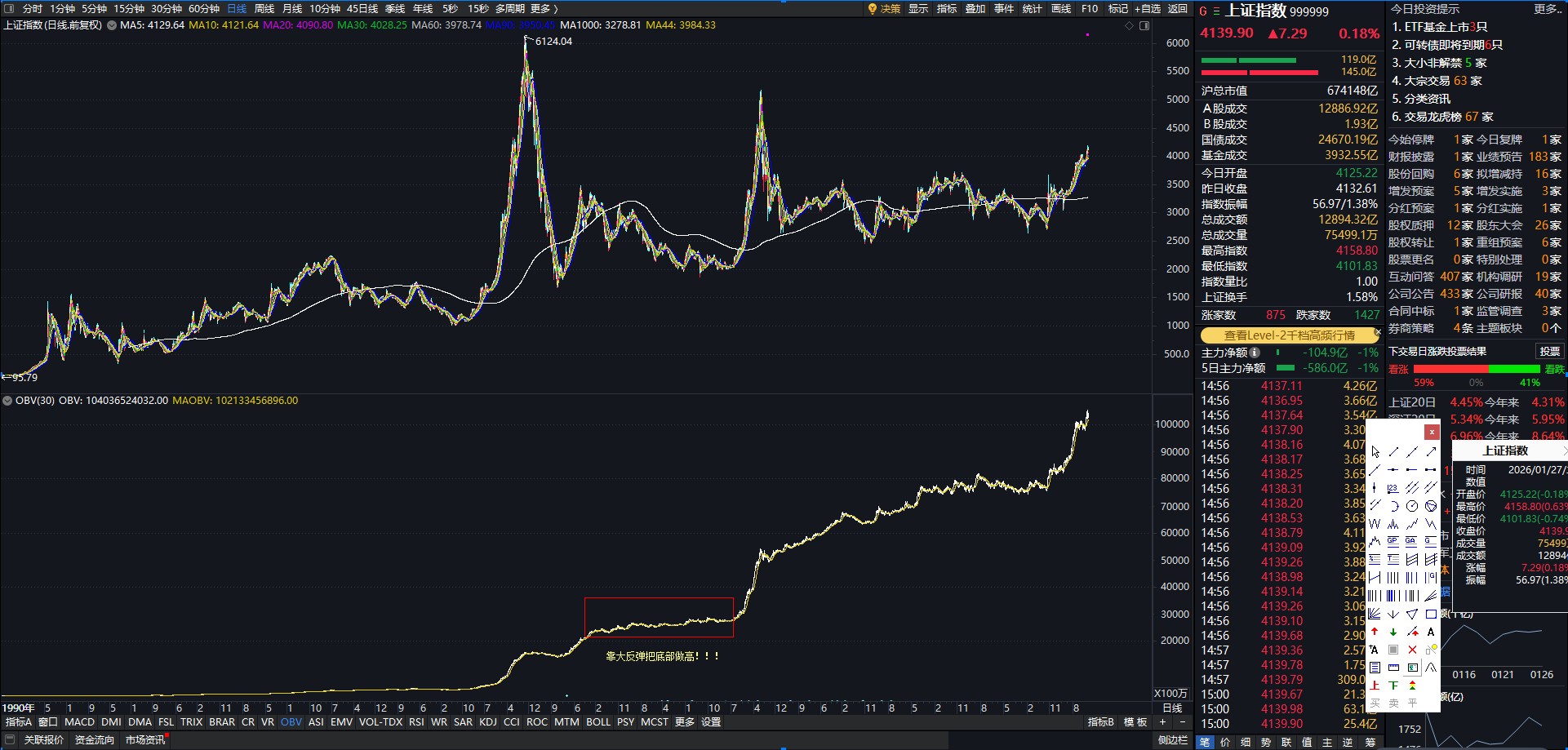Close the drawing tools palette
The width and height of the screenshot is (1568, 750).
point(1432,433)
